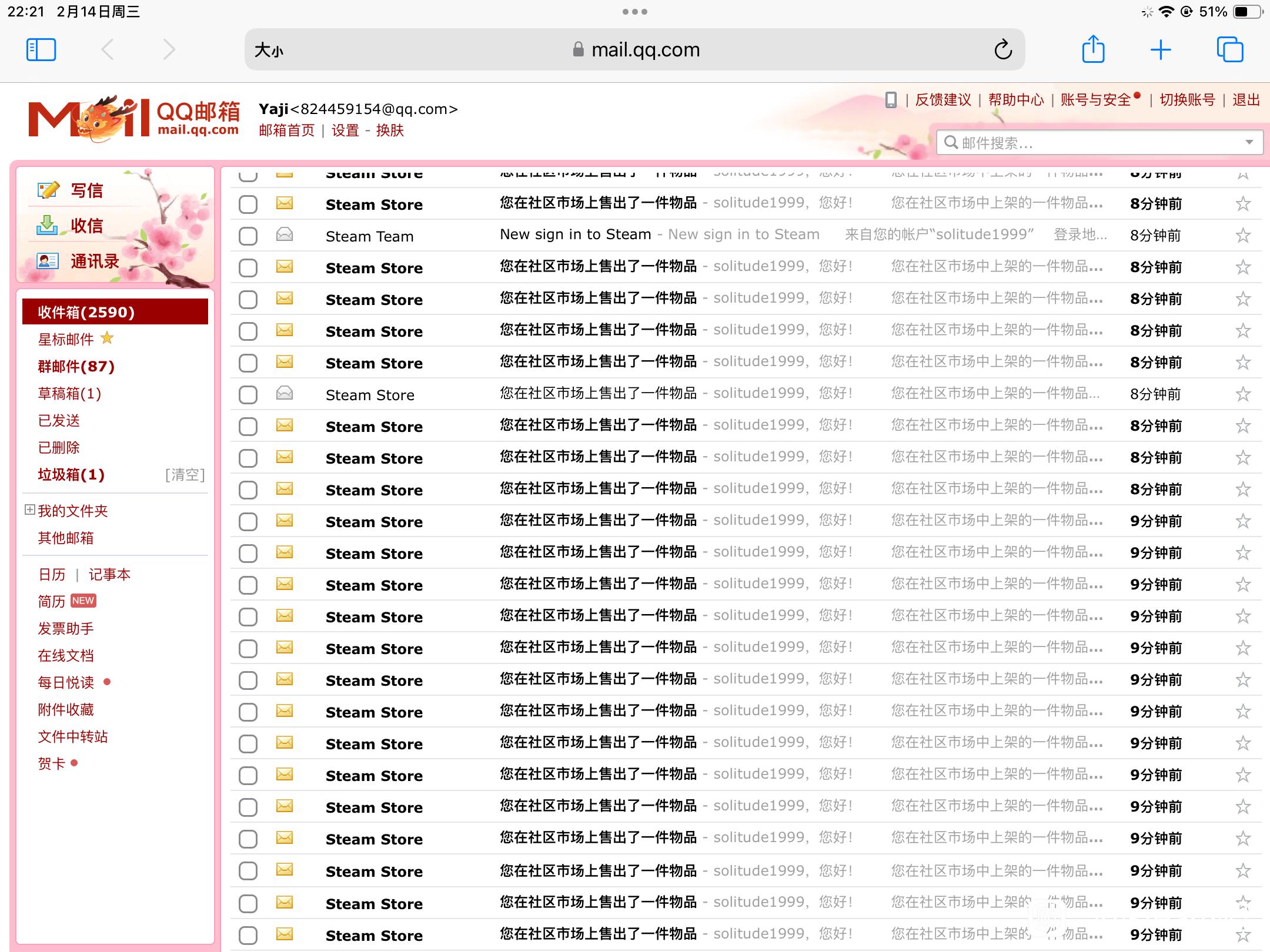
Task: Open the 设置 link
Action: (345, 130)
